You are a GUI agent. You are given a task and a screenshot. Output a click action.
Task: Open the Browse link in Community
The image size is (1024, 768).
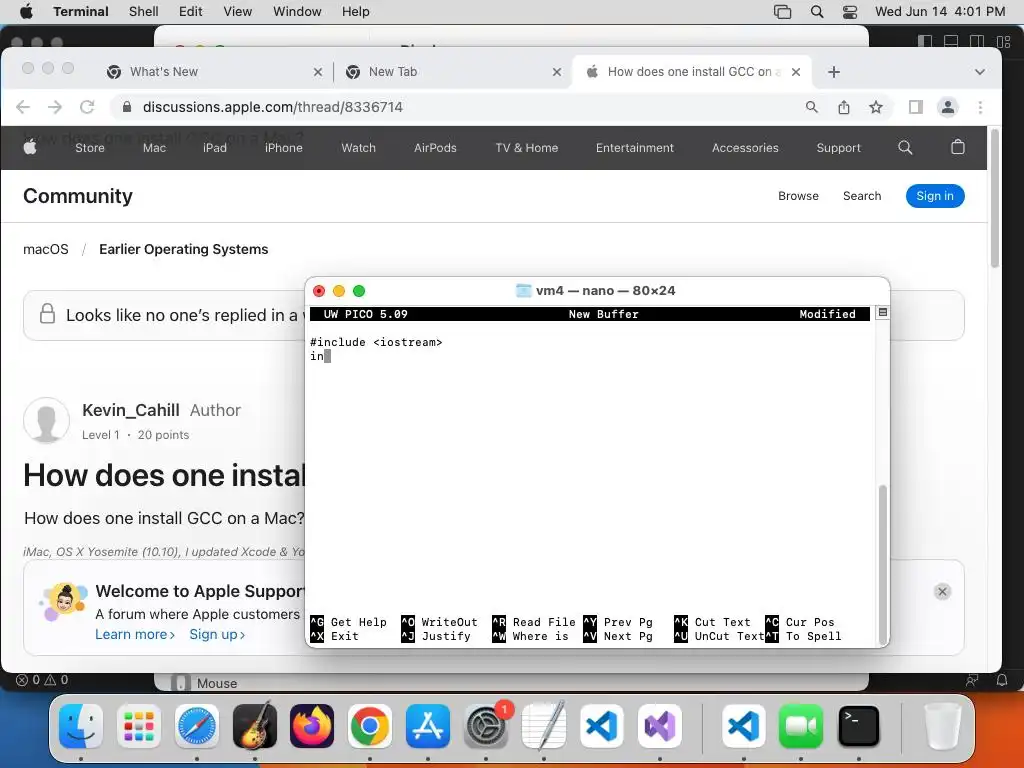click(798, 196)
